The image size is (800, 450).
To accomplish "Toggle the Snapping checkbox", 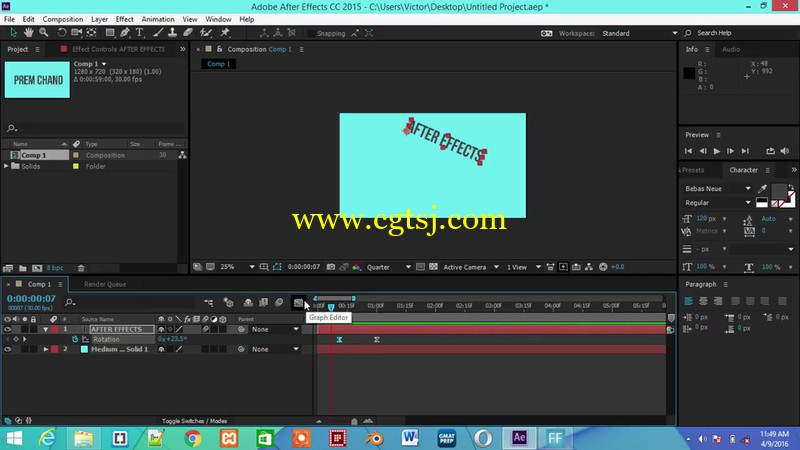I will click(x=311, y=33).
